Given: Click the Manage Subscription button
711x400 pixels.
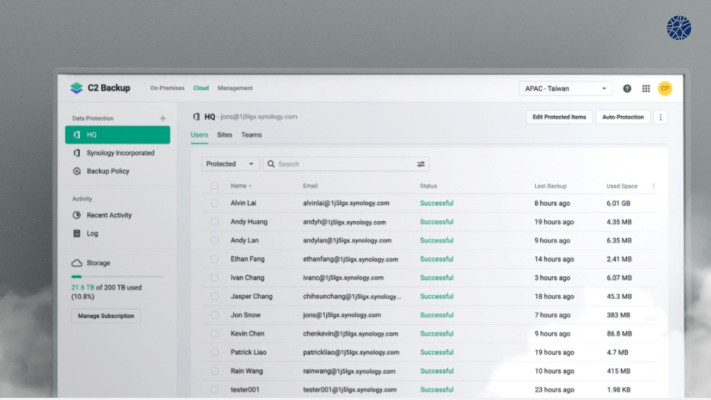Looking at the screenshot, I should [106, 316].
